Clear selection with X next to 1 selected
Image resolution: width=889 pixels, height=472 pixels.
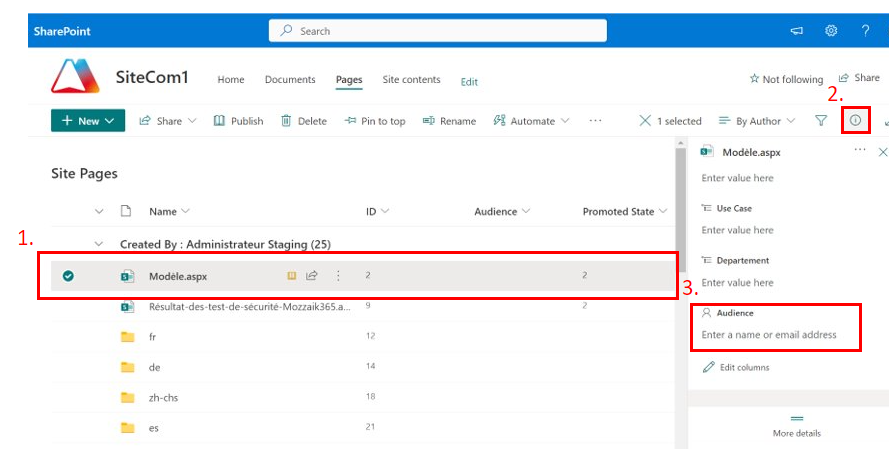tap(645, 121)
